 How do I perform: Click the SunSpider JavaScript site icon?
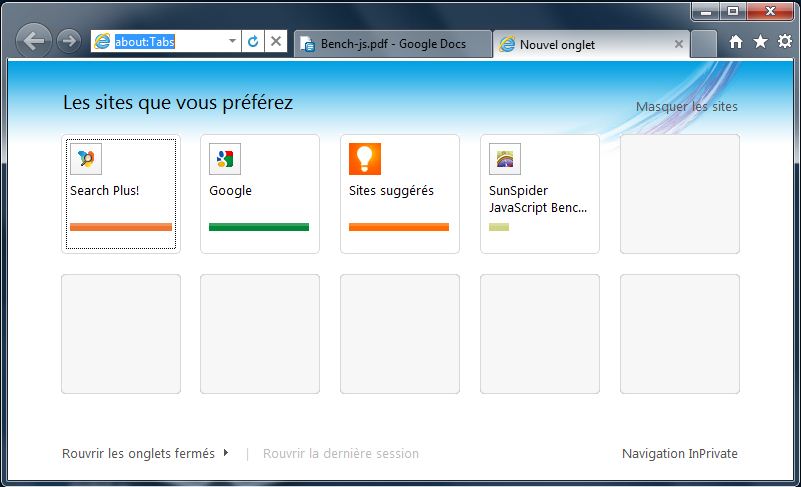tap(505, 159)
